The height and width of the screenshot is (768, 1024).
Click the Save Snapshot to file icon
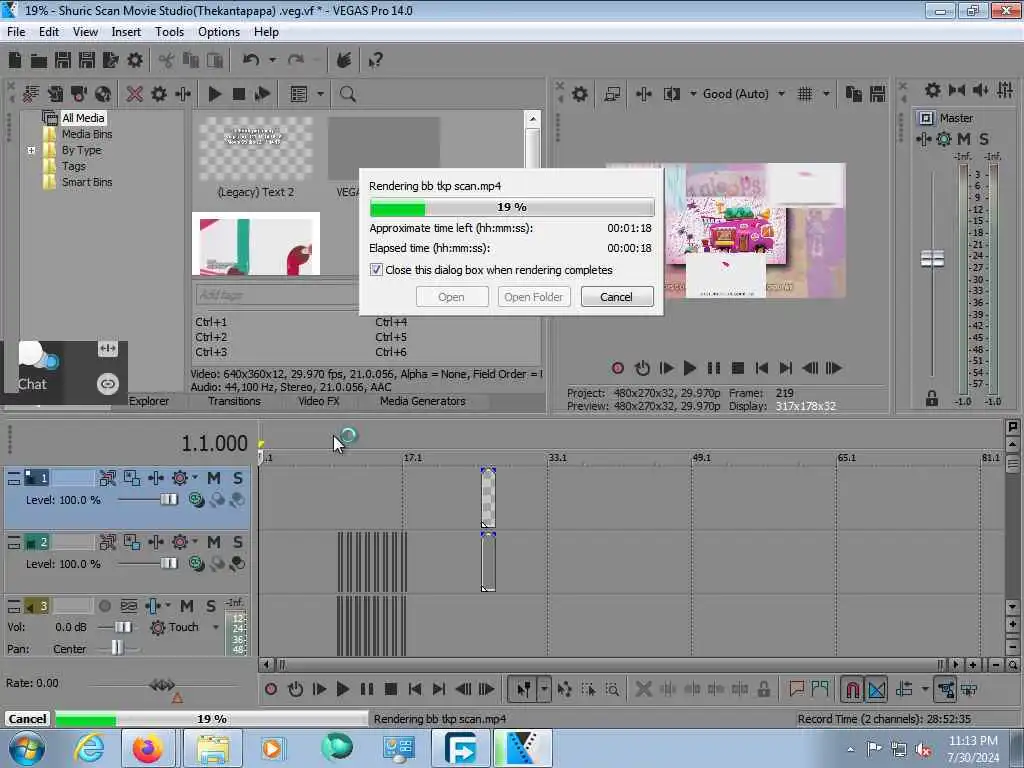878,94
